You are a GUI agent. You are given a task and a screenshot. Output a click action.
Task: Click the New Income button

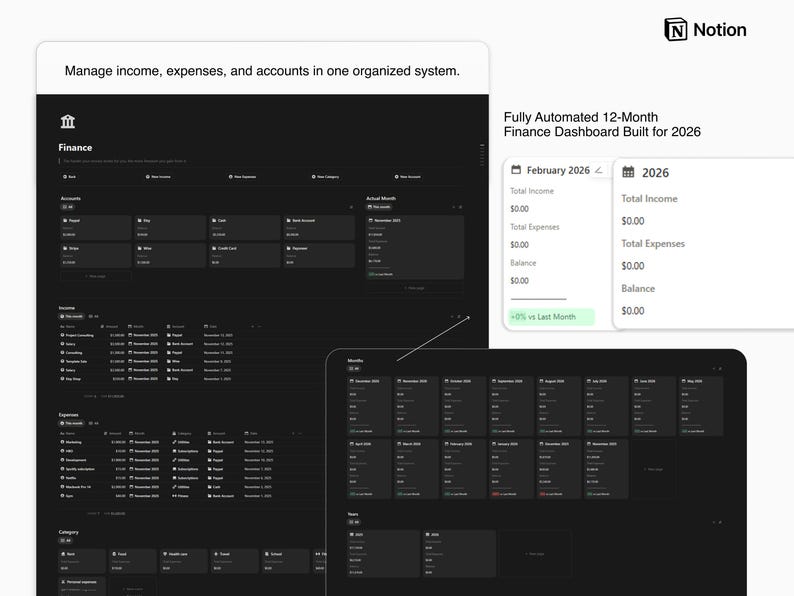158,177
